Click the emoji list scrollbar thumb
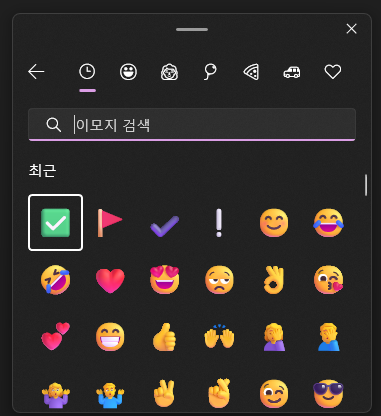381x416 pixels. point(366,185)
